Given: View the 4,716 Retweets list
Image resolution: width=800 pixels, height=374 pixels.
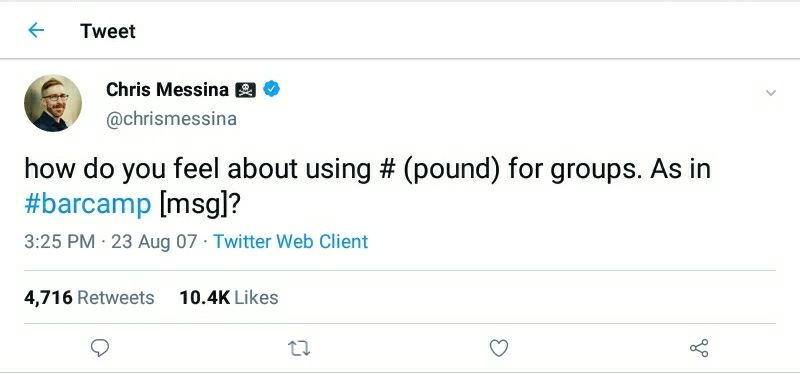Looking at the screenshot, I should [89, 297].
